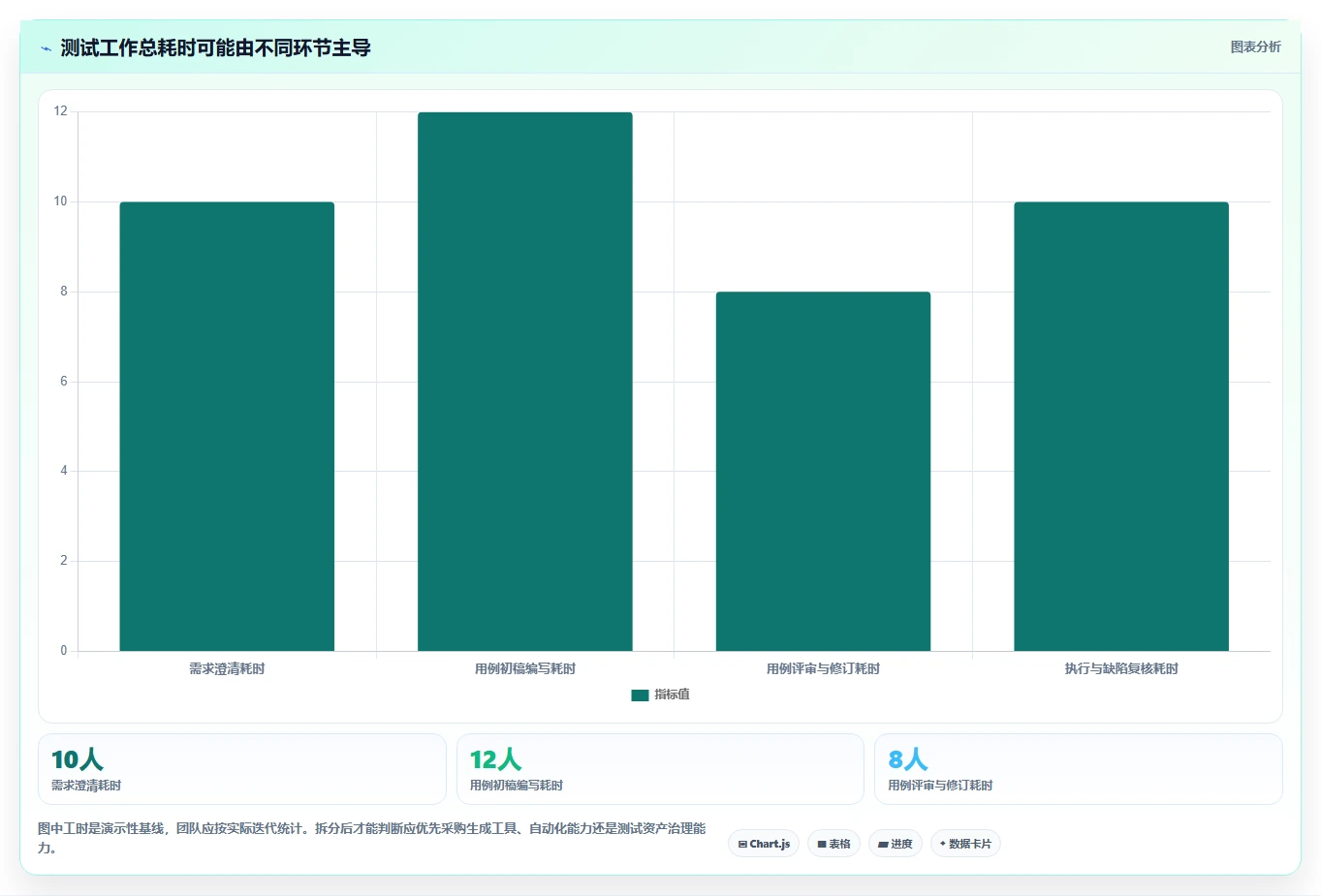Click the y-axis value 8
Screen dimensions: 1321x896
[64, 292]
